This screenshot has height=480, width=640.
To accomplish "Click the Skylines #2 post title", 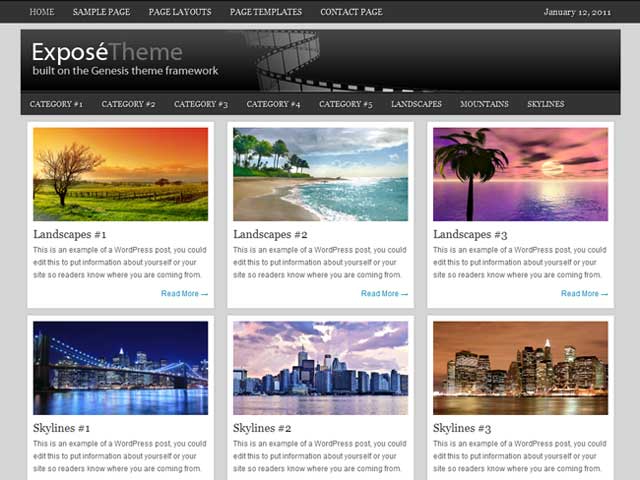I will tap(262, 428).
